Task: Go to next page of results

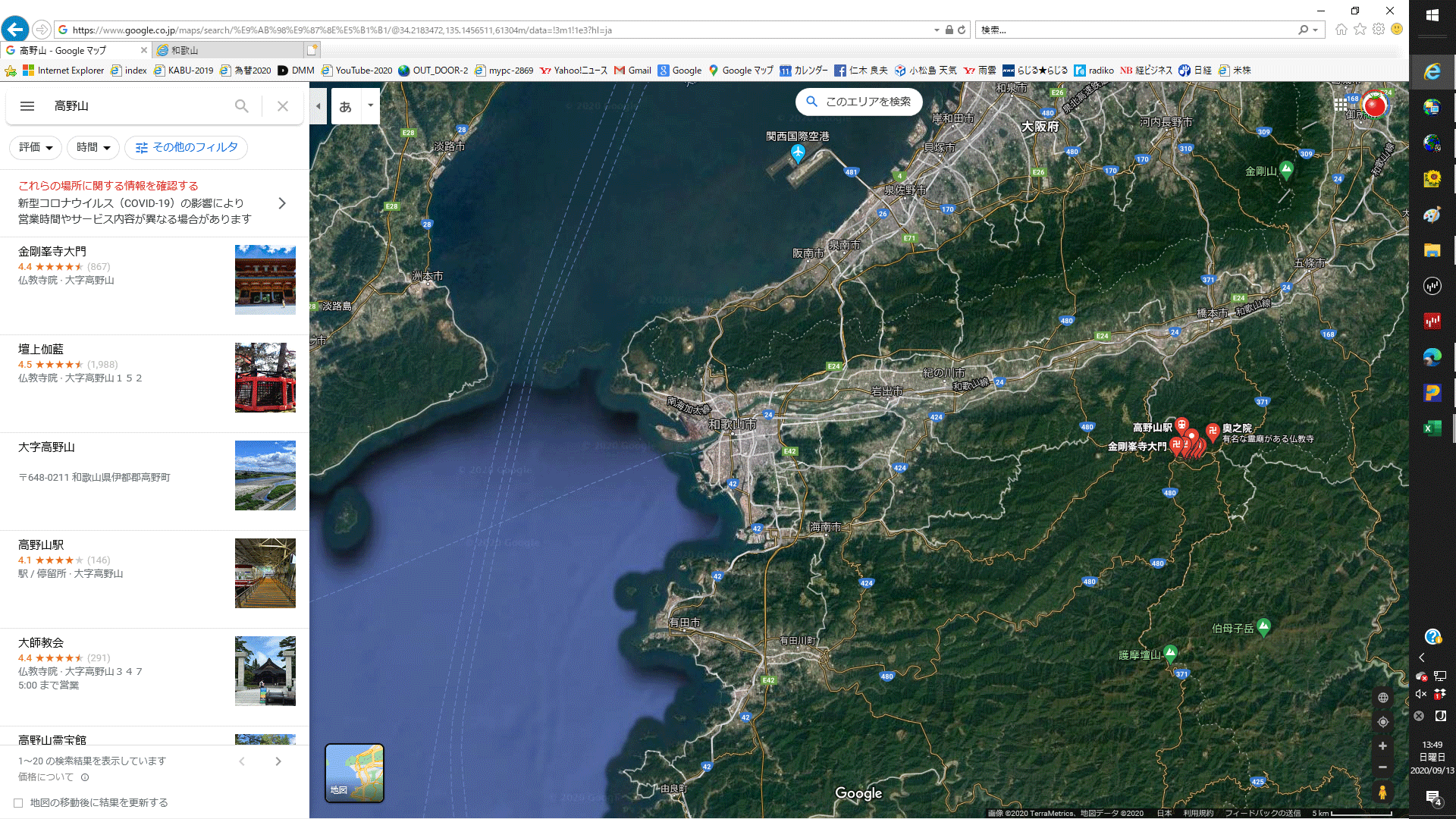Action: [278, 761]
